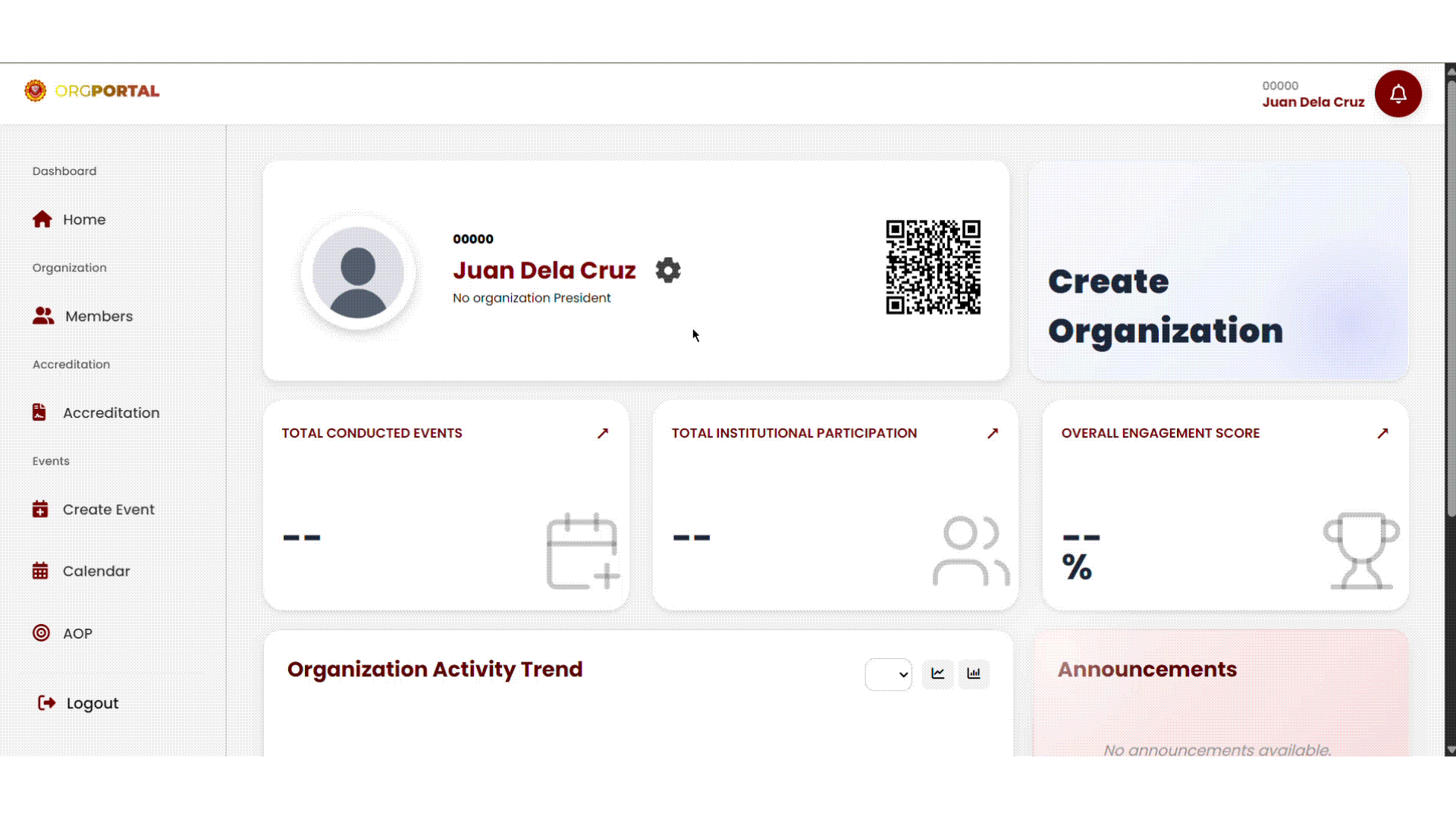Expand the activity trend period dropdown
1456x819 pixels.
888,674
